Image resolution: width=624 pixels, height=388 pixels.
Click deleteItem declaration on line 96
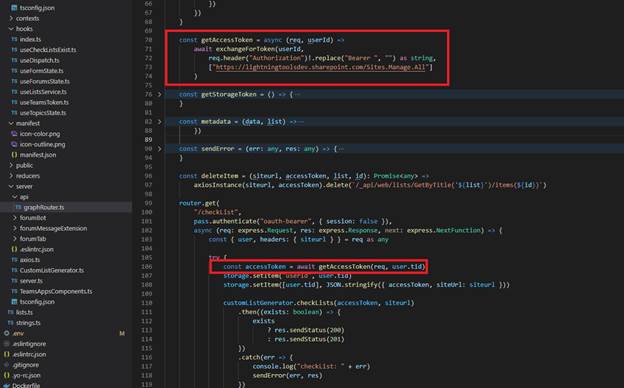pyautogui.click(x=220, y=176)
